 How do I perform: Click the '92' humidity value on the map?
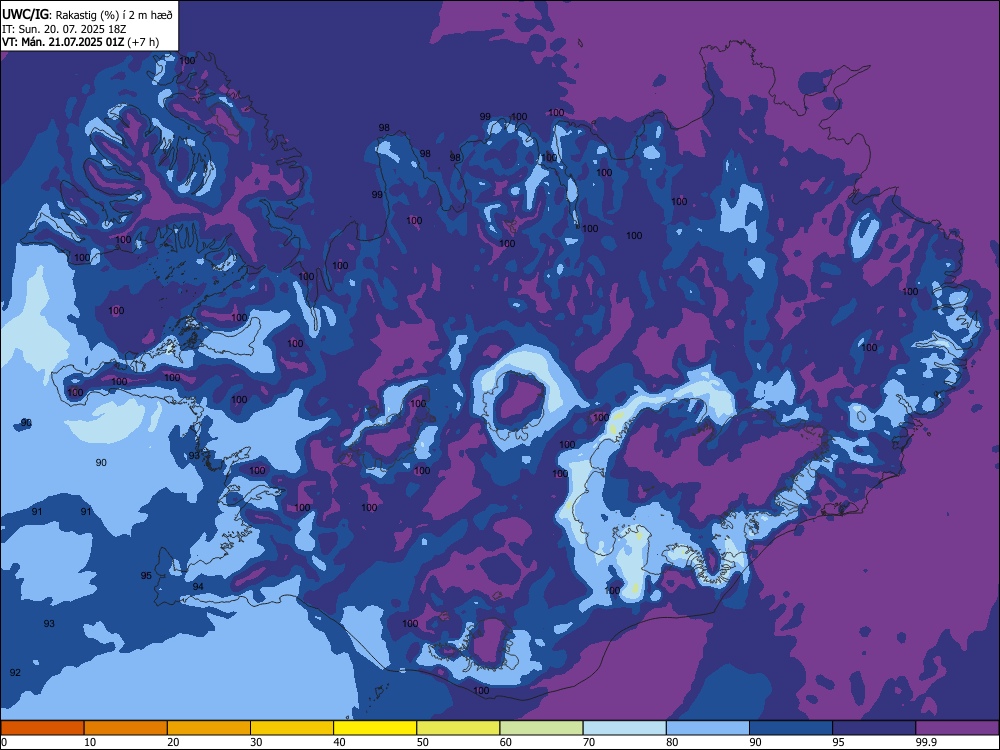point(15,672)
